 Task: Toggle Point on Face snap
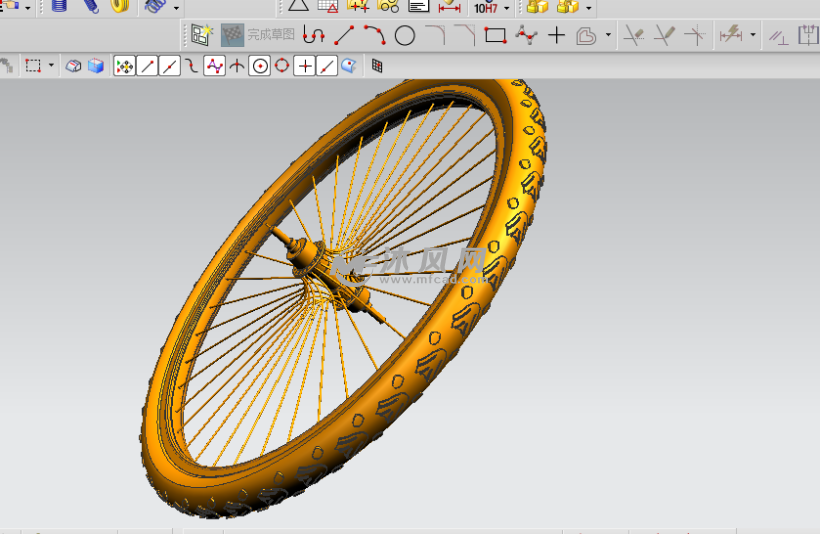tap(349, 66)
